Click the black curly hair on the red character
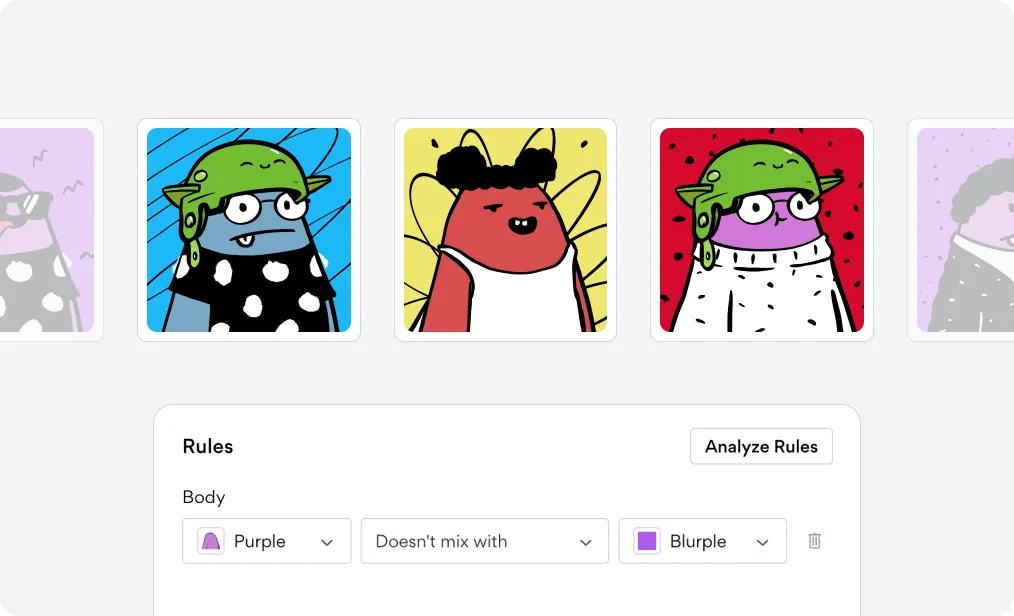This screenshot has height=616, width=1014. tap(497, 167)
